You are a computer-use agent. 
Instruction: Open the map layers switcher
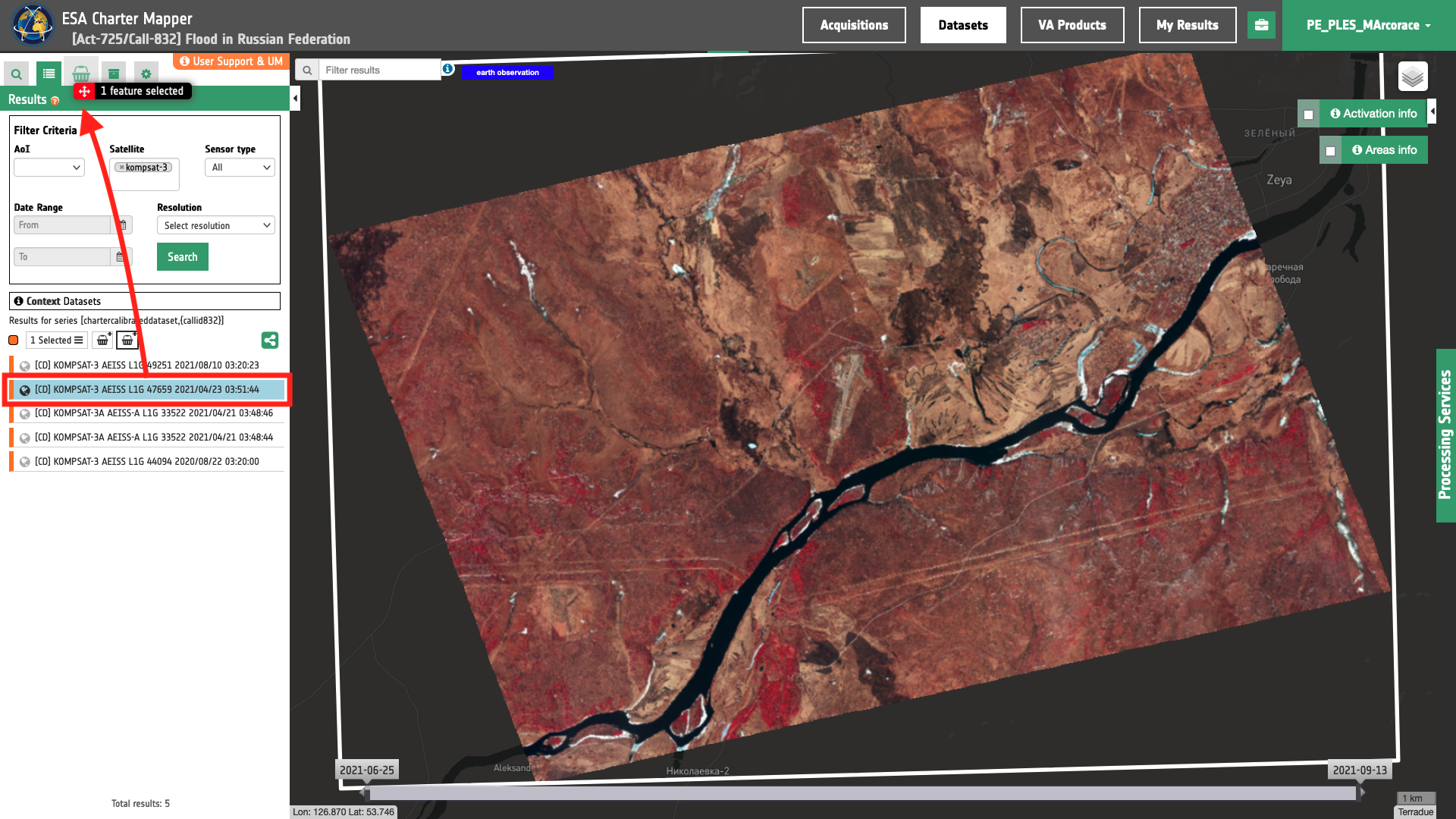click(1413, 77)
